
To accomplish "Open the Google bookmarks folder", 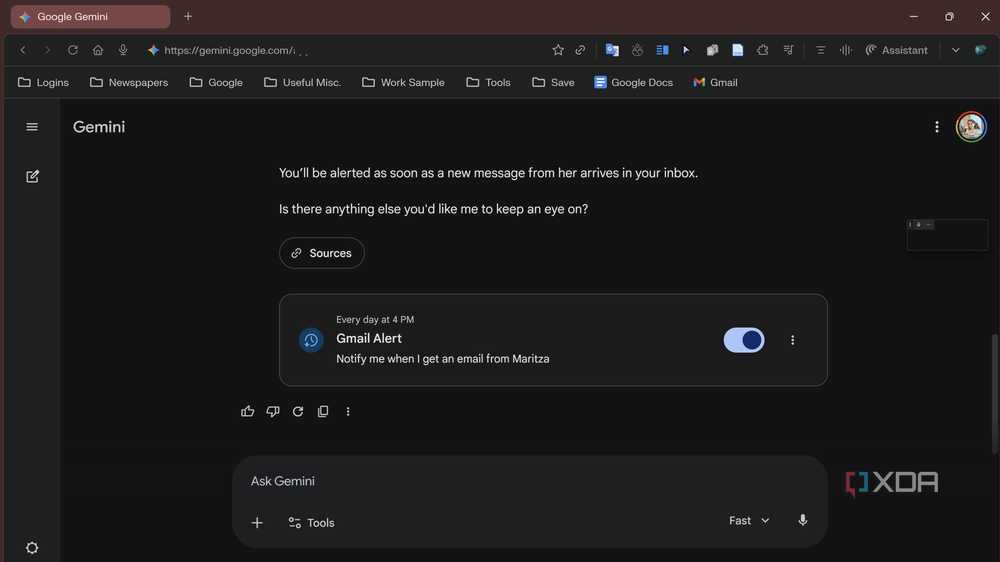I will pyautogui.click(x=216, y=82).
